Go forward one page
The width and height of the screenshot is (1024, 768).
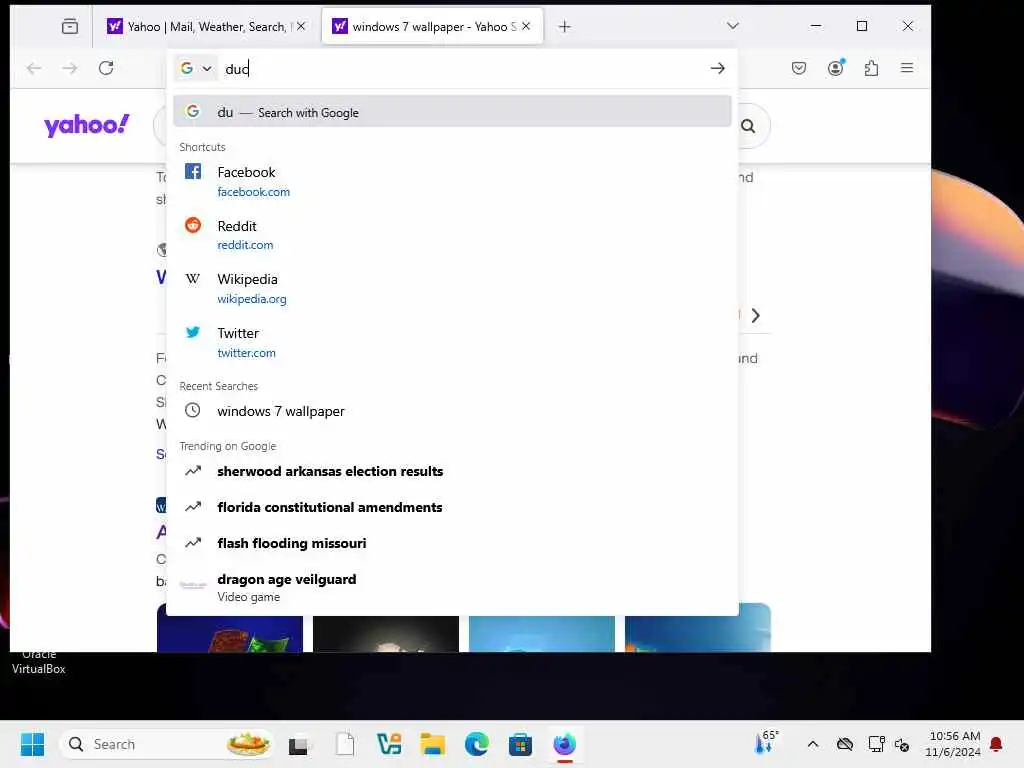tap(70, 68)
